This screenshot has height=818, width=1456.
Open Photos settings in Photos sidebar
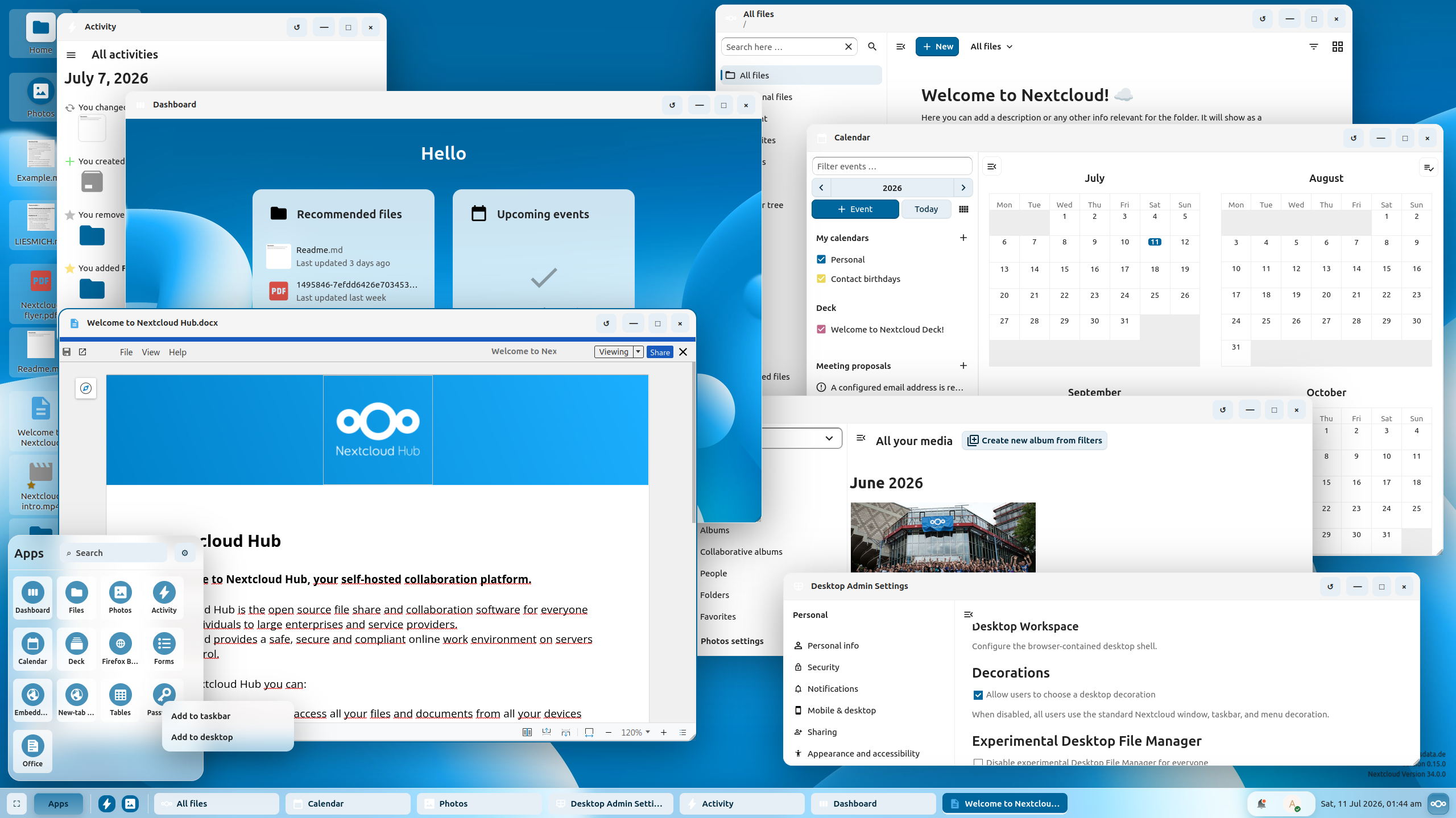point(732,641)
